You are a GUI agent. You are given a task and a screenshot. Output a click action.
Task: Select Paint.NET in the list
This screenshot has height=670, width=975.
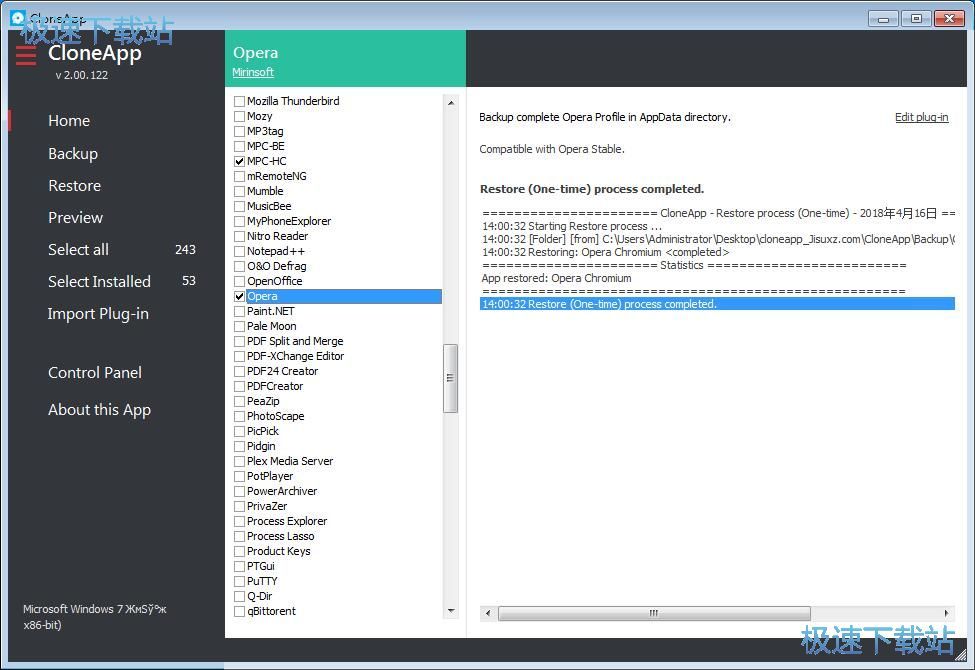[x=270, y=311]
